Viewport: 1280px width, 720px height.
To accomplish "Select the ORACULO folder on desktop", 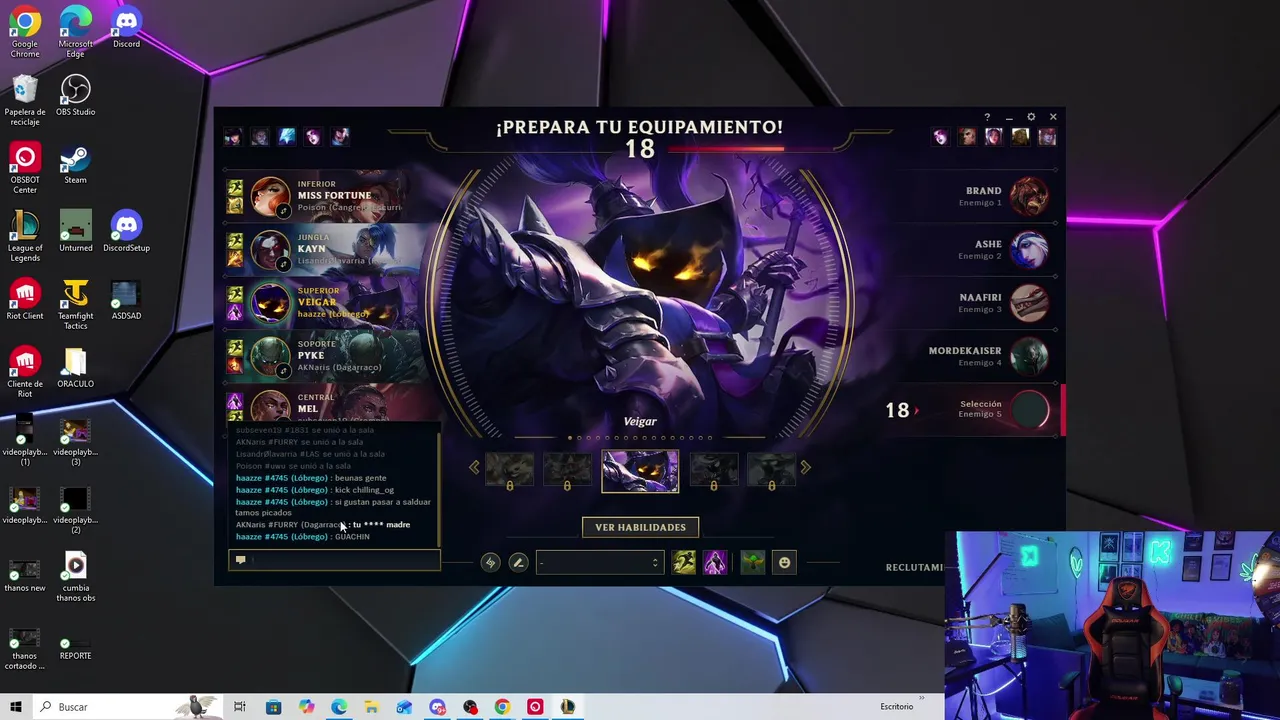I will point(75,368).
